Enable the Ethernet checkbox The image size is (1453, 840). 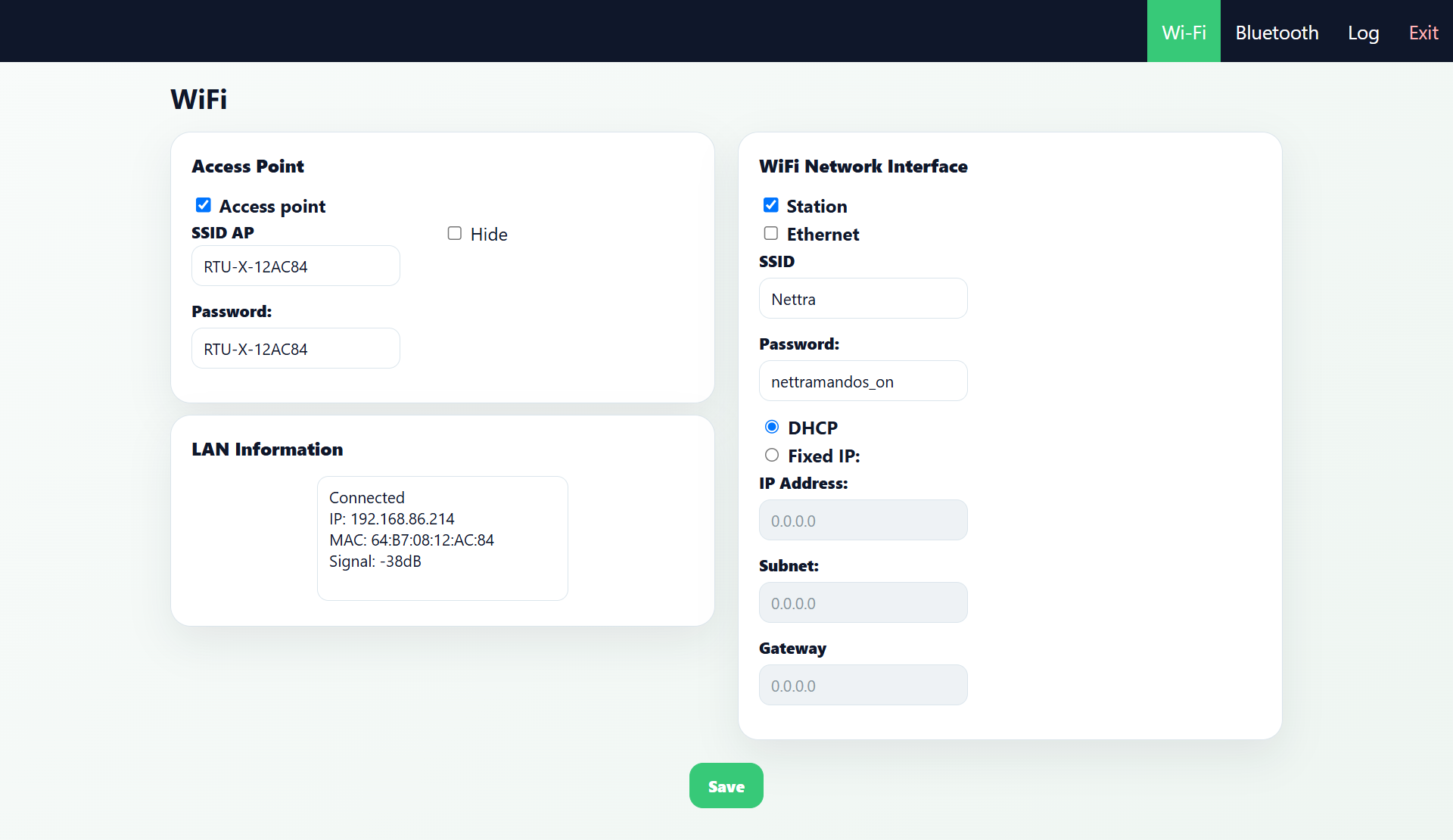click(x=770, y=233)
